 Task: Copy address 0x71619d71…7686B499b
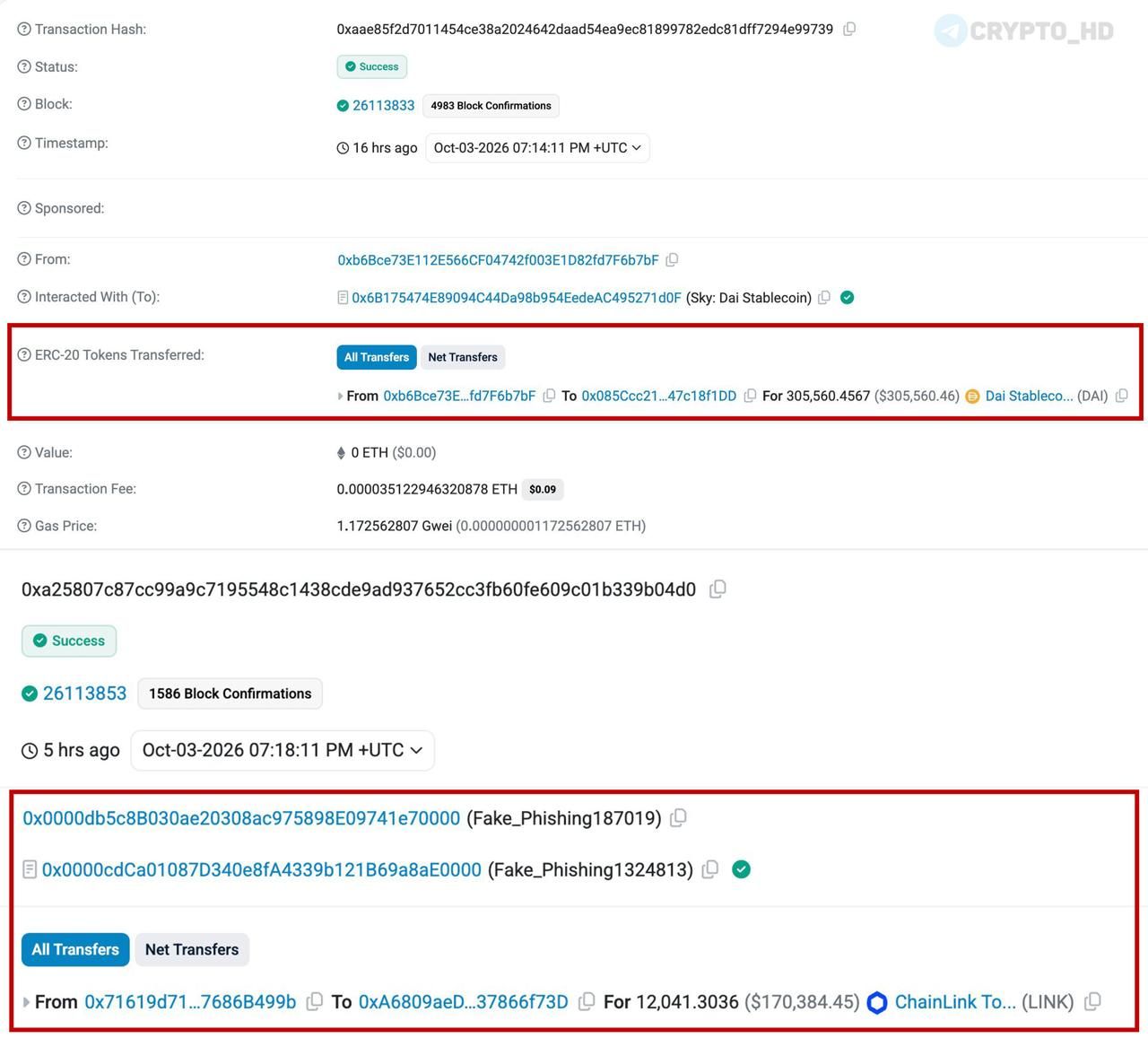(315, 1001)
